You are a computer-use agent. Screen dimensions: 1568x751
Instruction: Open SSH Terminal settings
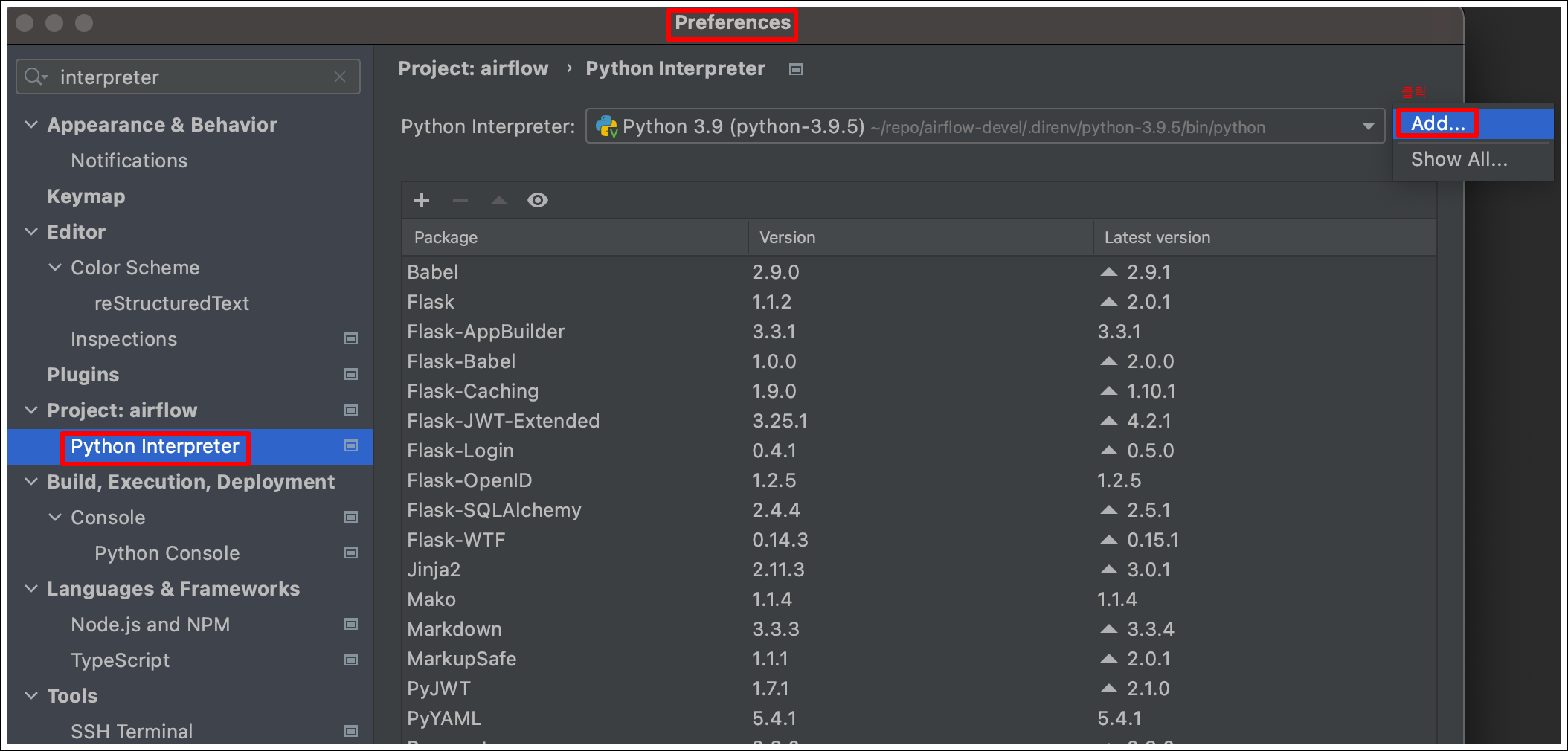[132, 732]
